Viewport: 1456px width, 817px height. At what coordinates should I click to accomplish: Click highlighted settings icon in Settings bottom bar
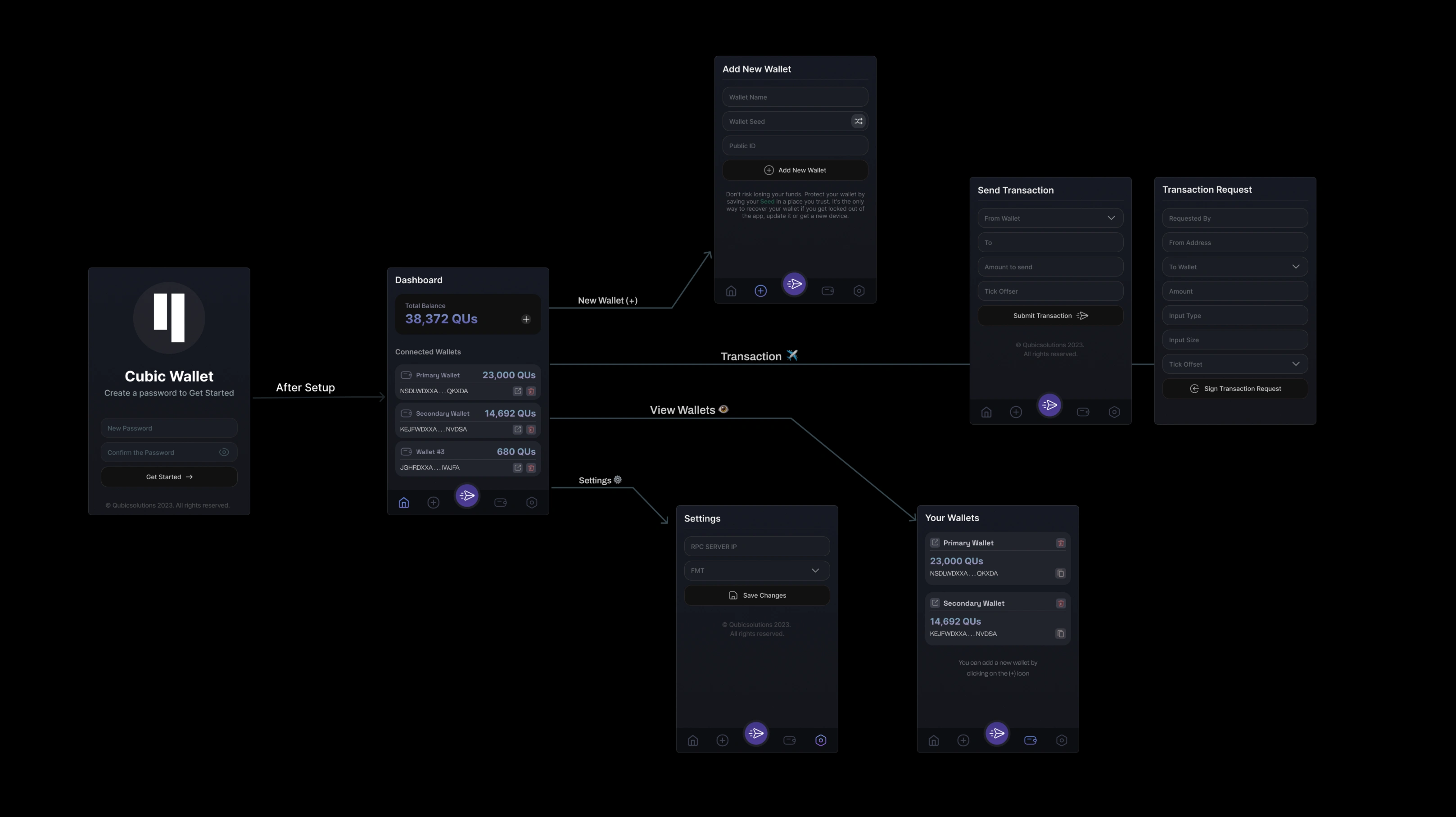click(x=821, y=741)
